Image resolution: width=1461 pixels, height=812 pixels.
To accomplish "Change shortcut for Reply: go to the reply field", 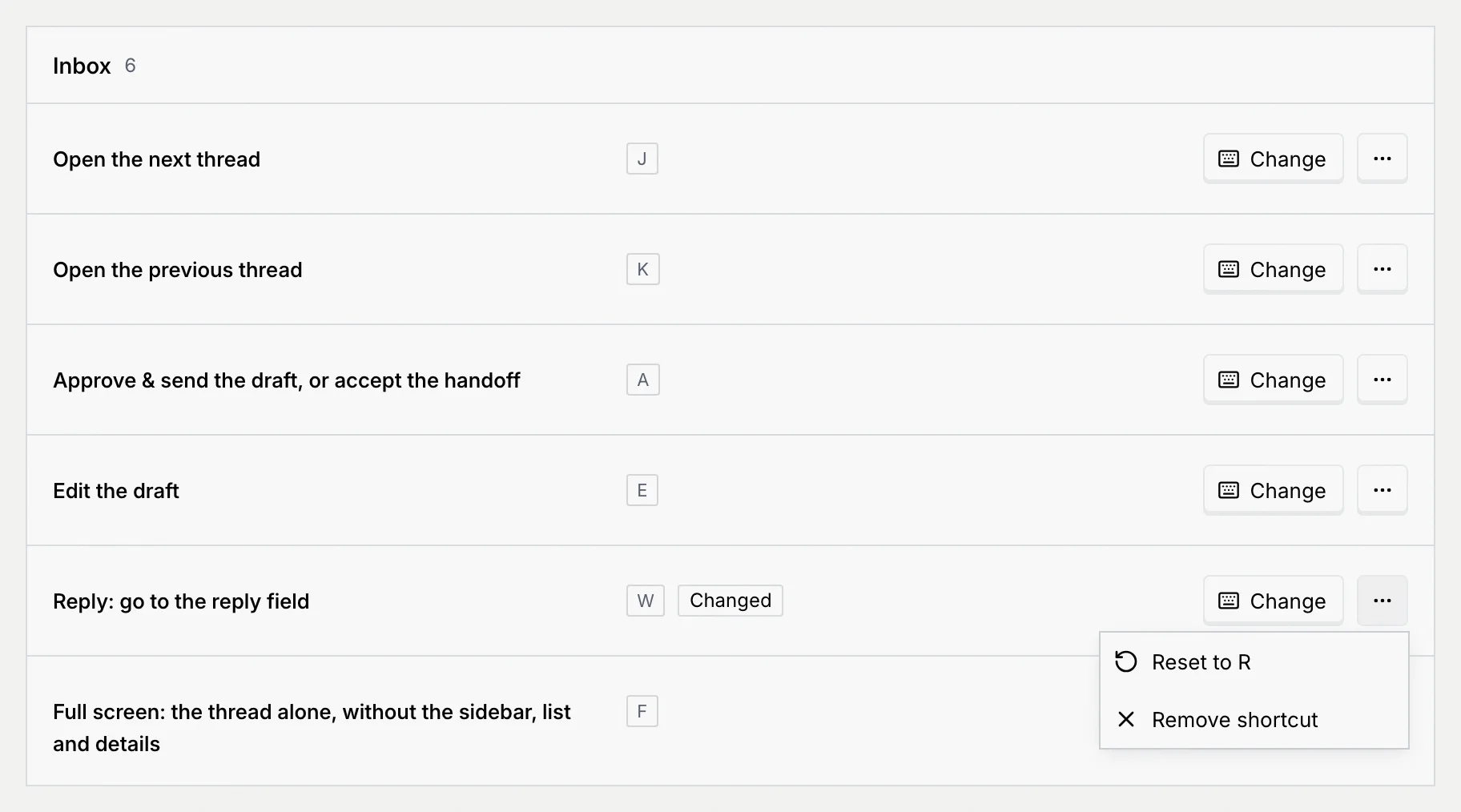I will [1273, 601].
